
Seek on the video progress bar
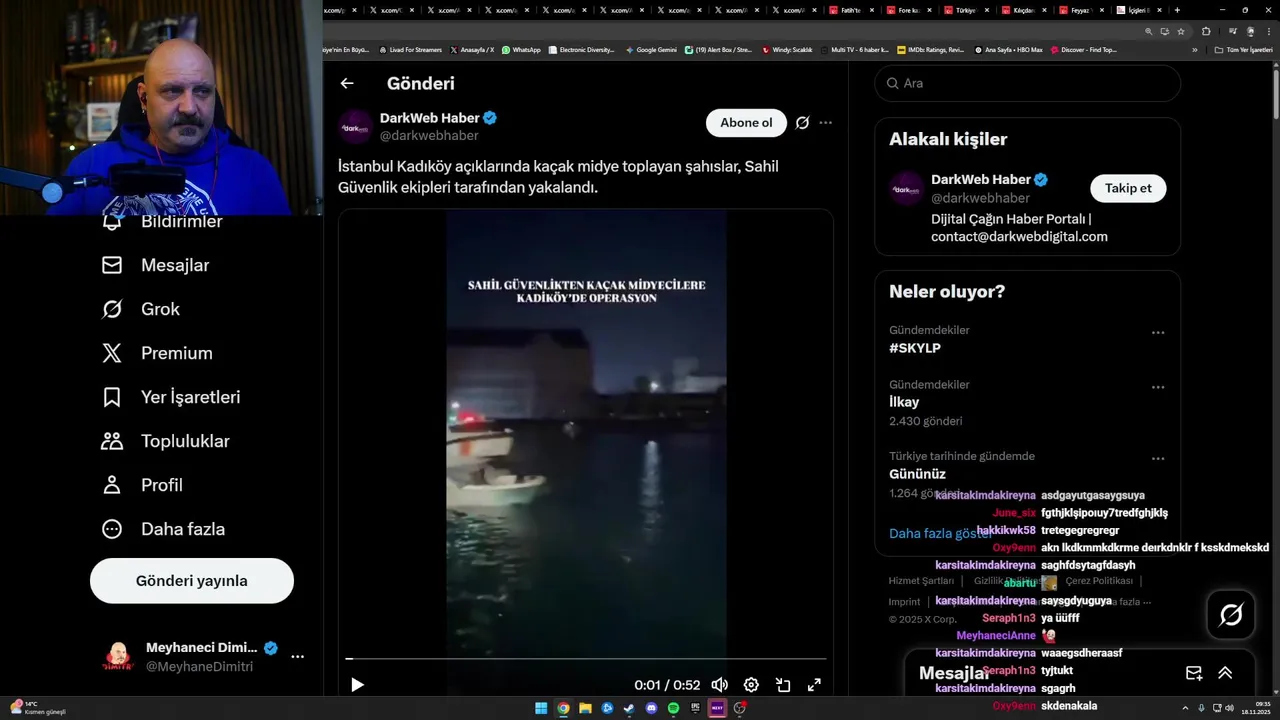point(586,659)
